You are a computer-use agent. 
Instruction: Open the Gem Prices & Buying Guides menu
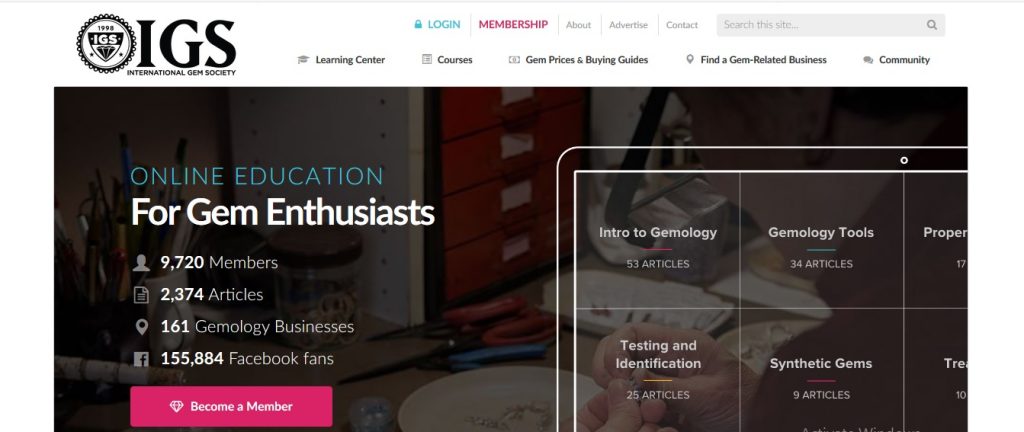[x=586, y=59]
